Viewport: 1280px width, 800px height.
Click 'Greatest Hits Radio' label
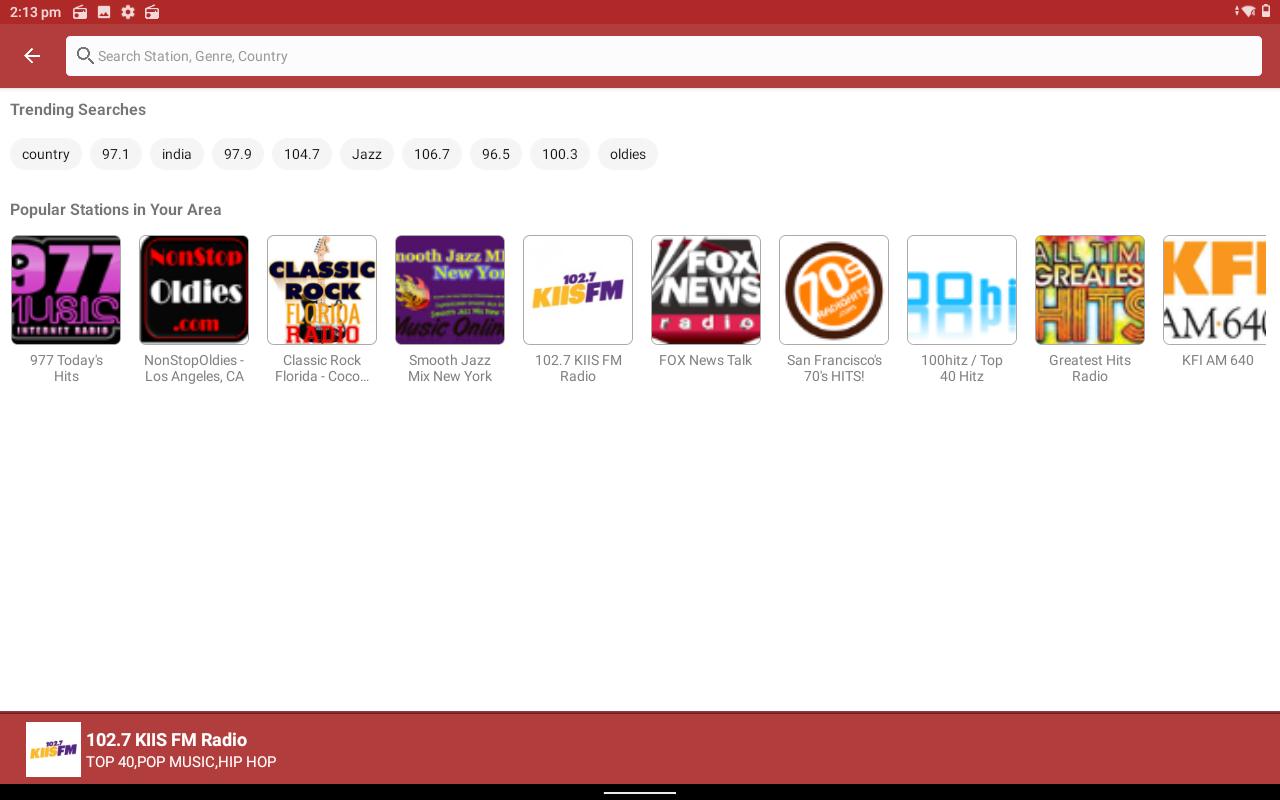[x=1090, y=368]
